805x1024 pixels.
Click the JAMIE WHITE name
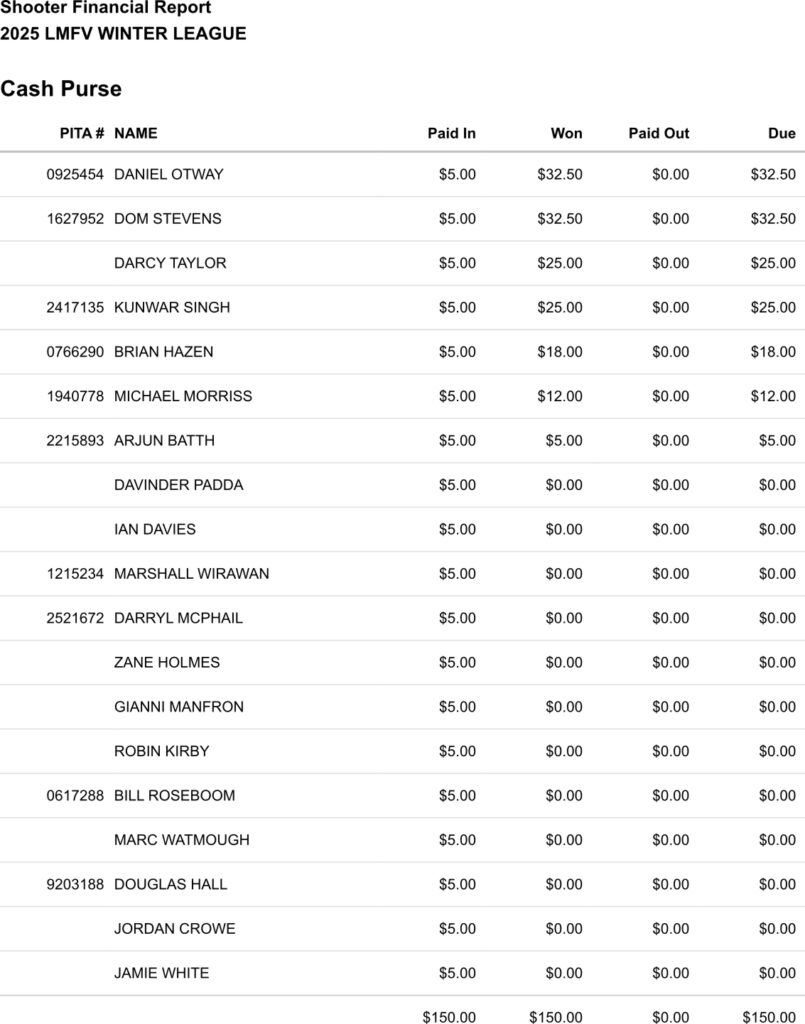coord(162,973)
